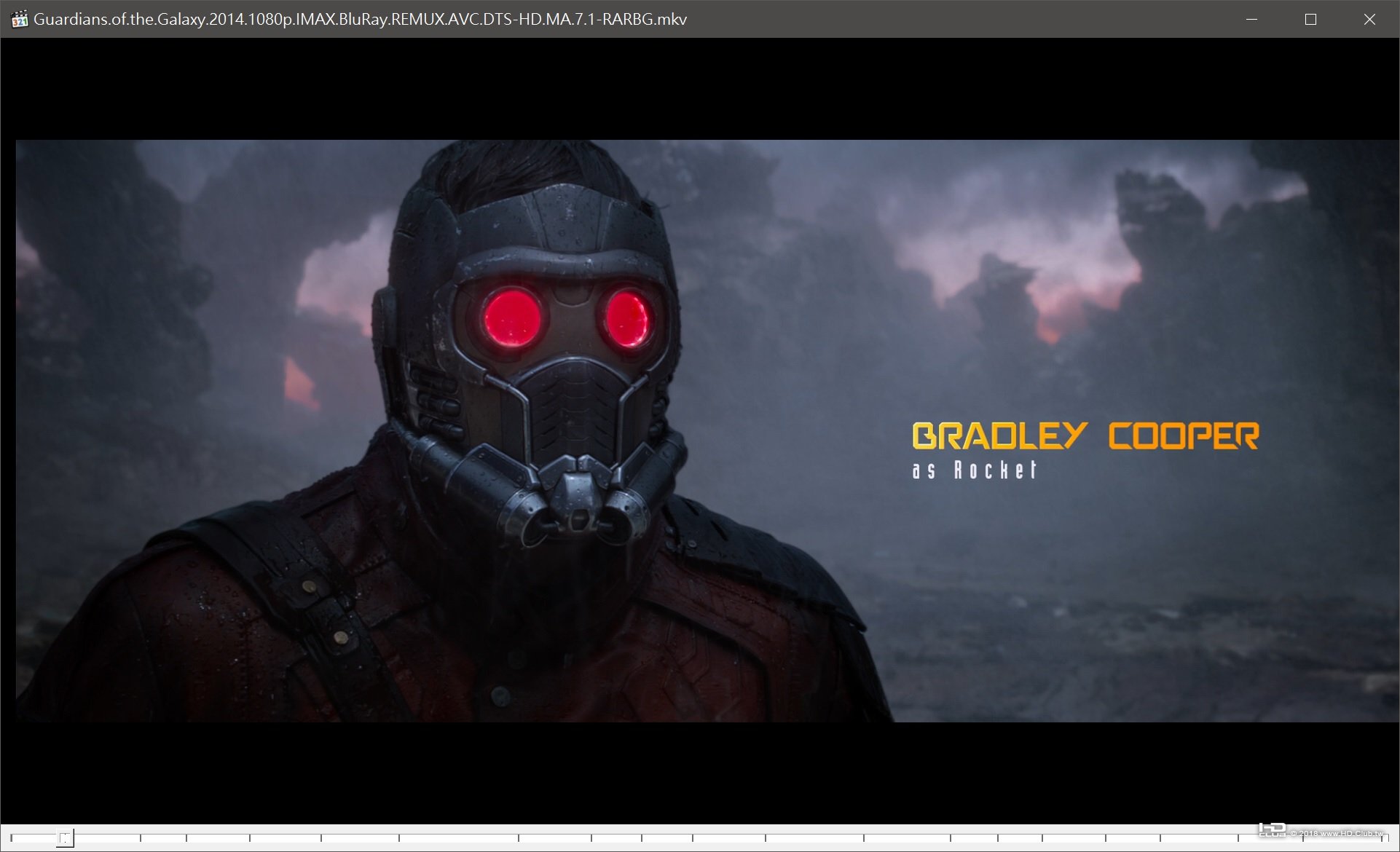Maximize the video player window
The width and height of the screenshot is (1400, 852).
1310,19
